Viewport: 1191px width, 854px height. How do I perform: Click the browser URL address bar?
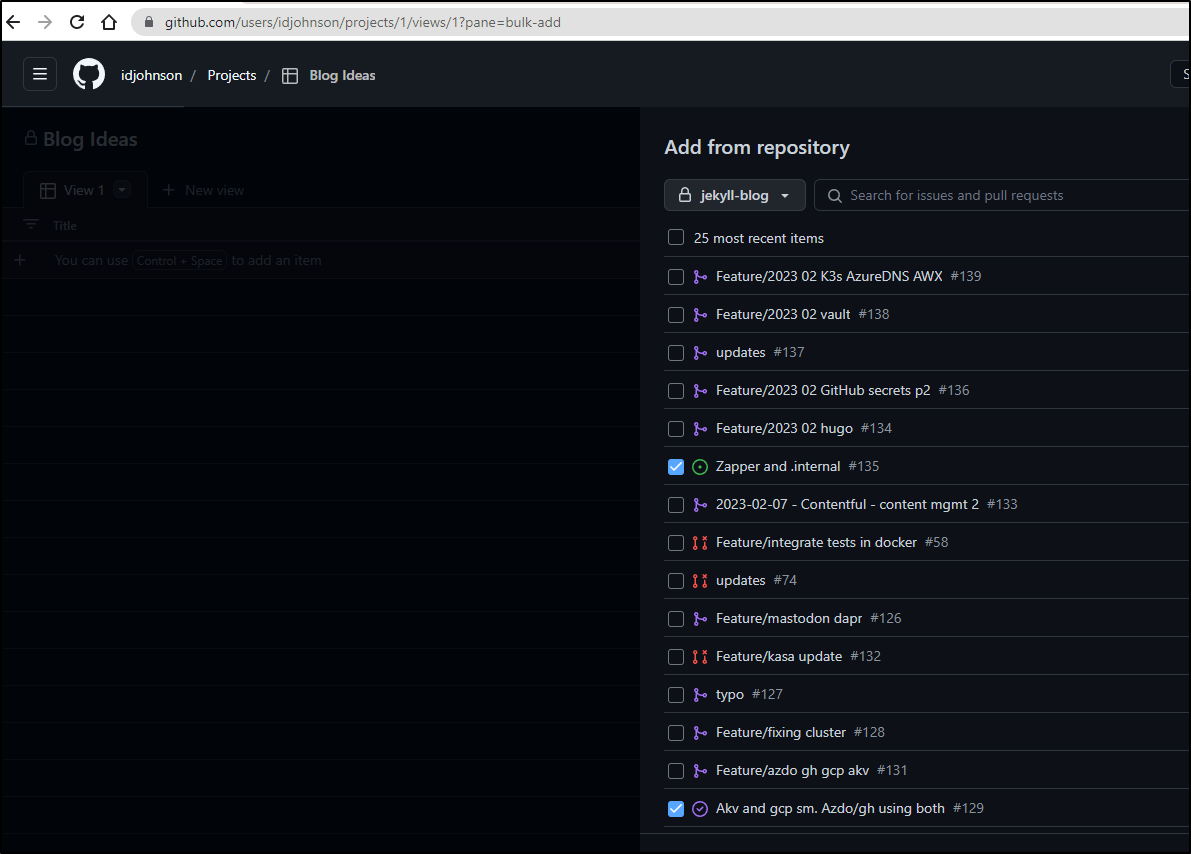[661, 22]
